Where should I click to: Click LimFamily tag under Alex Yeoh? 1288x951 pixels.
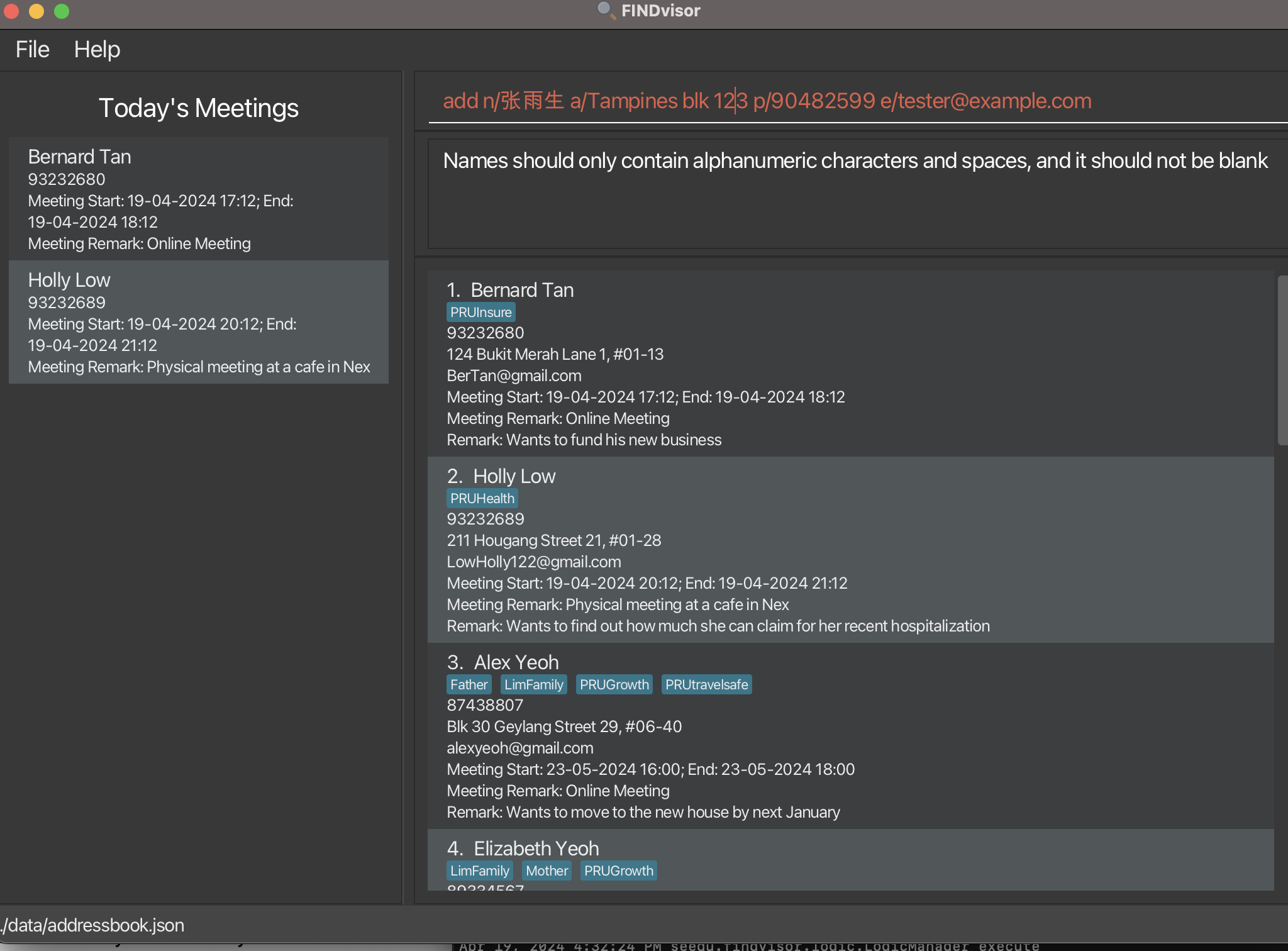(533, 684)
